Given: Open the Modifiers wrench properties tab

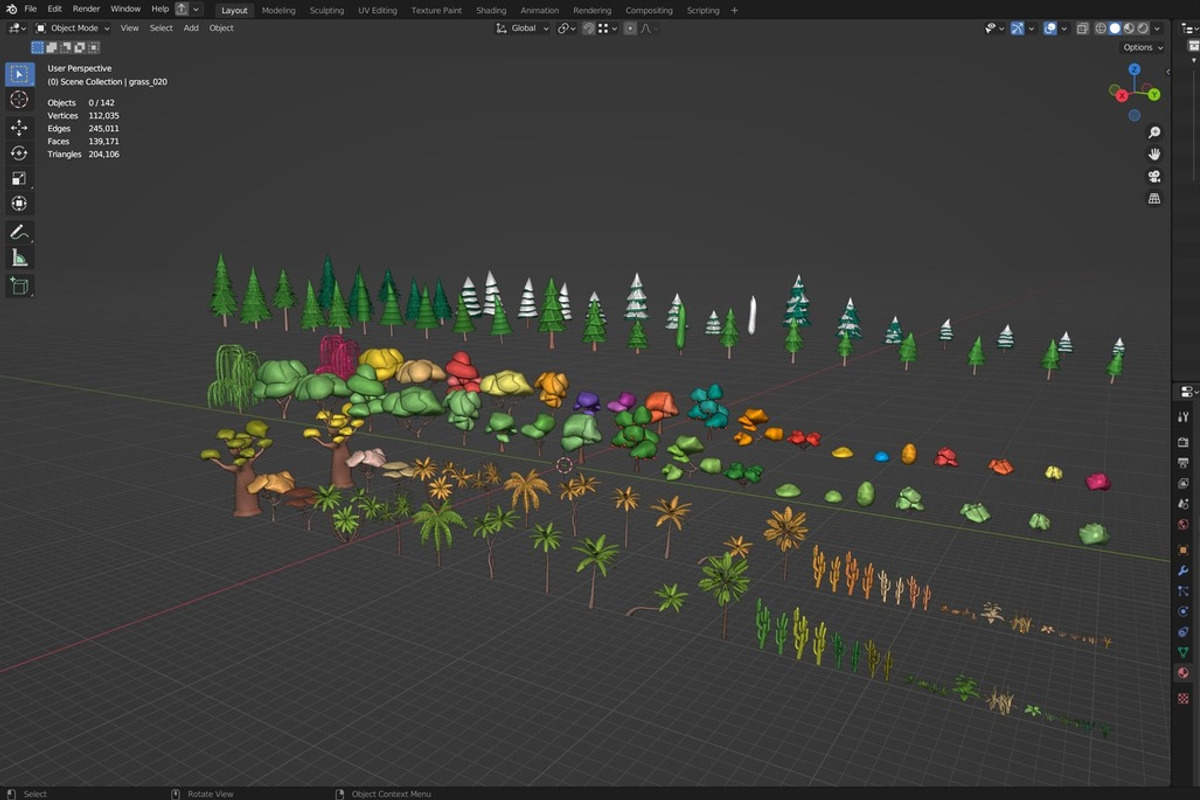Looking at the screenshot, I should 1183,570.
